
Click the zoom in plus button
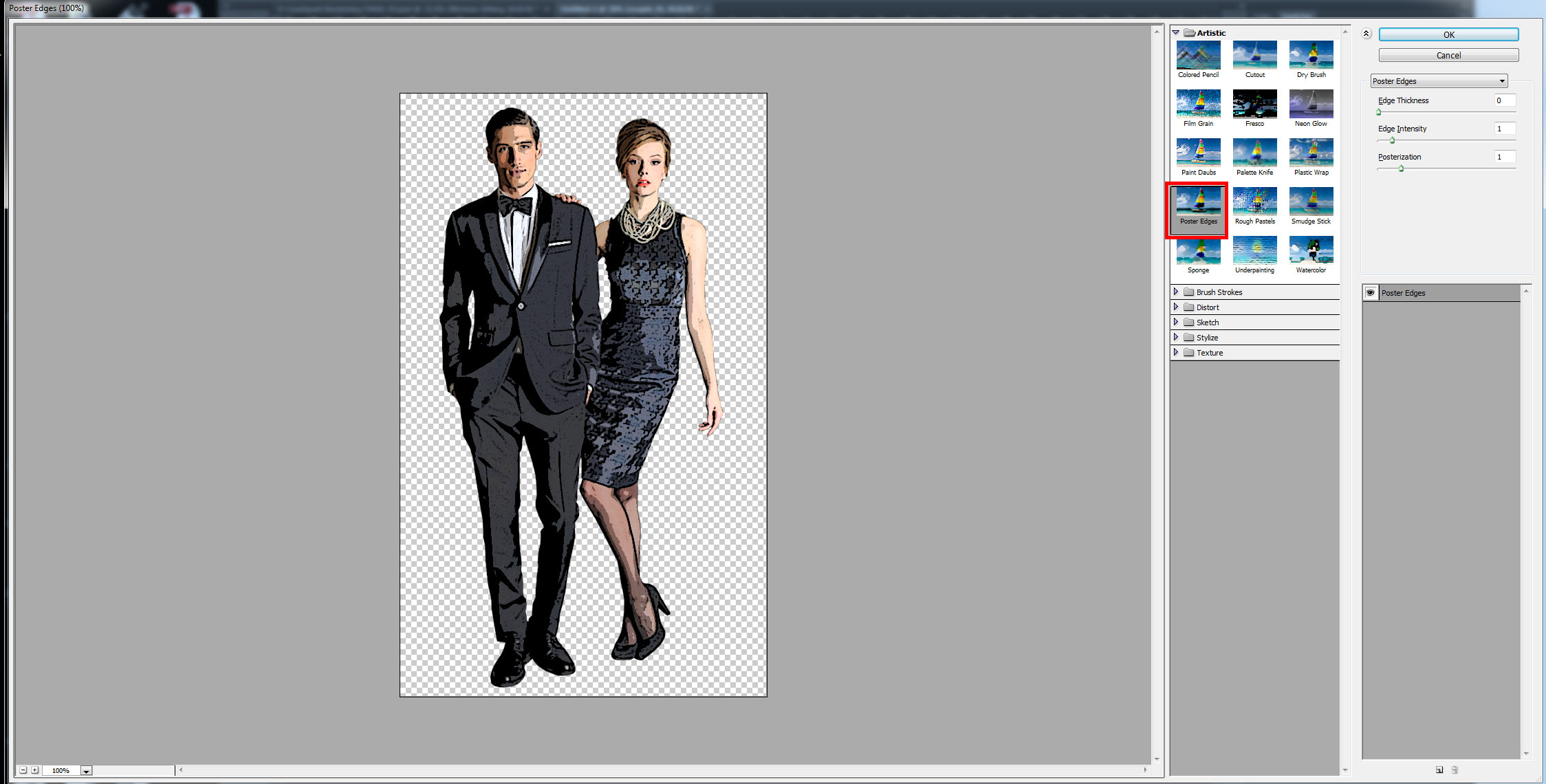(35, 770)
